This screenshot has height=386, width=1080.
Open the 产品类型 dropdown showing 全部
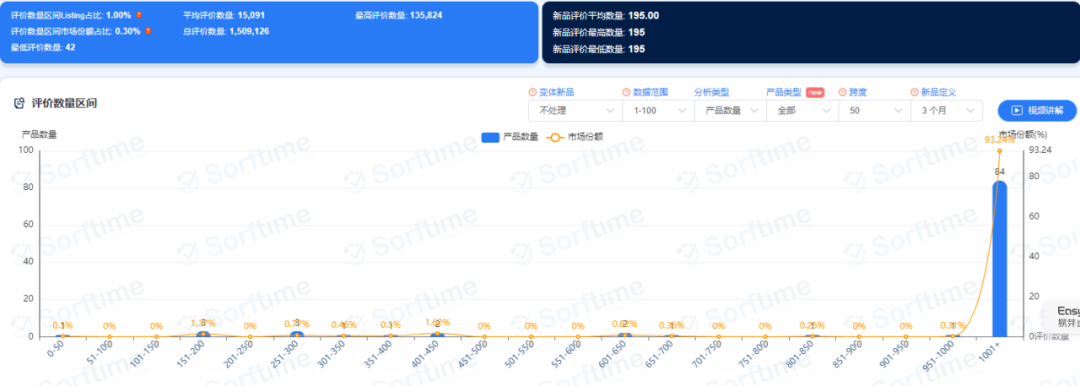(x=802, y=110)
